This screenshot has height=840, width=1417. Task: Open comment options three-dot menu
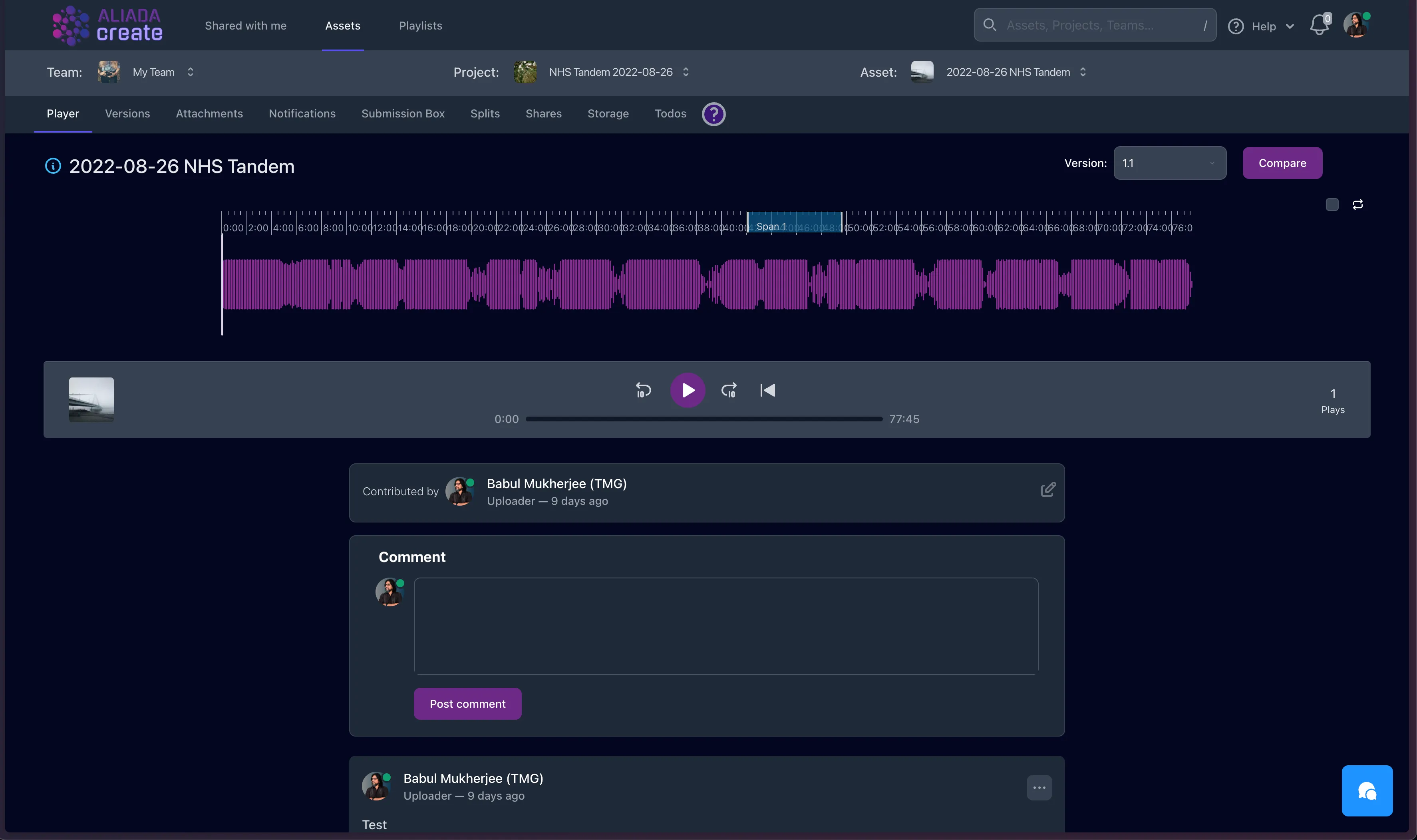pos(1039,787)
